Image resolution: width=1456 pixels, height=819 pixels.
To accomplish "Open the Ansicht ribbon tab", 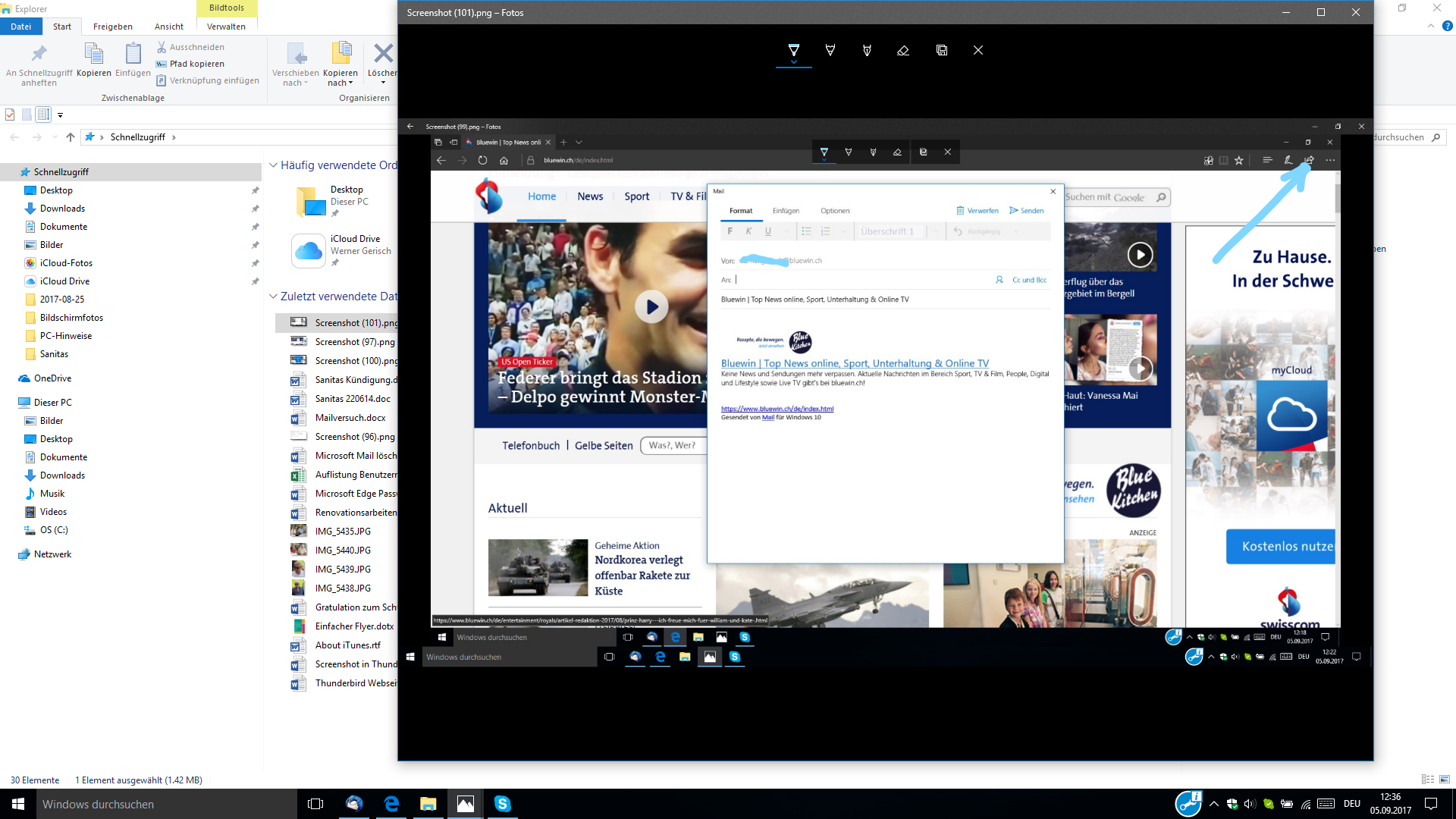I will [x=169, y=27].
